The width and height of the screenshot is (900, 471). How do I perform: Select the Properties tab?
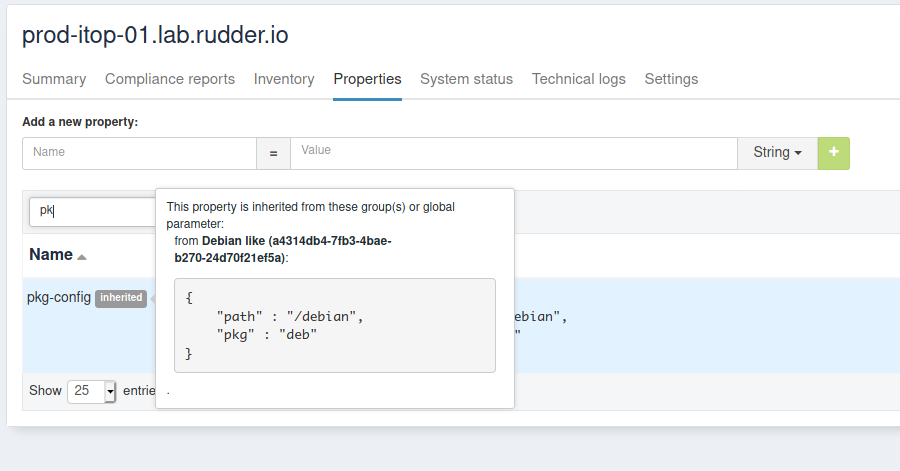[367, 79]
